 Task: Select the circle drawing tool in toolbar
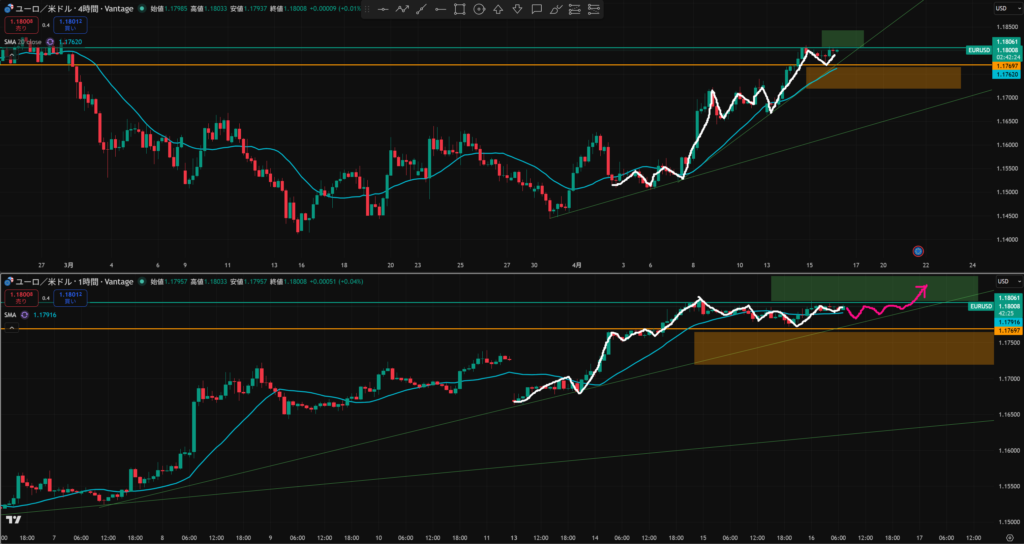tap(479, 9)
